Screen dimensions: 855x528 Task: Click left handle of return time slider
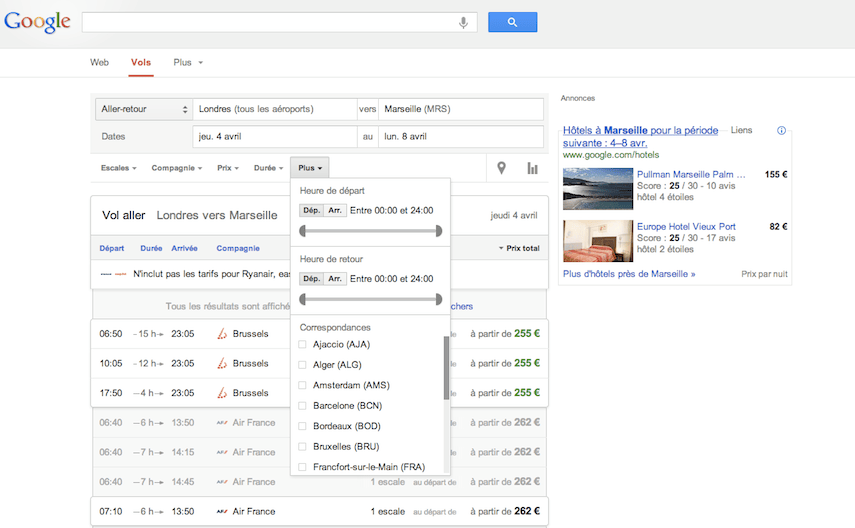pos(303,299)
